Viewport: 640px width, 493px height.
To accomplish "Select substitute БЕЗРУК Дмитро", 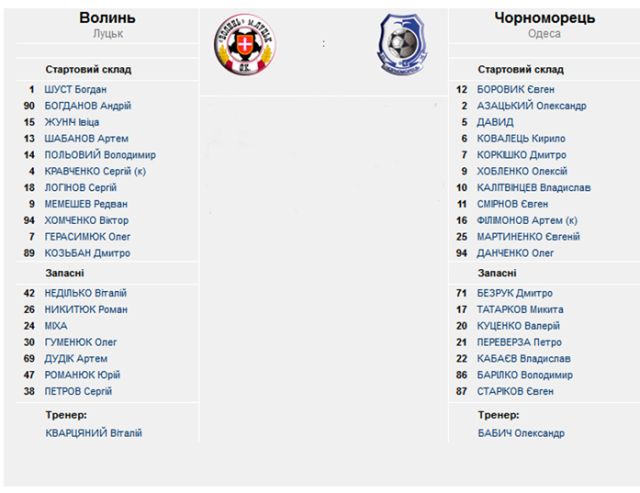I will coord(515,293).
